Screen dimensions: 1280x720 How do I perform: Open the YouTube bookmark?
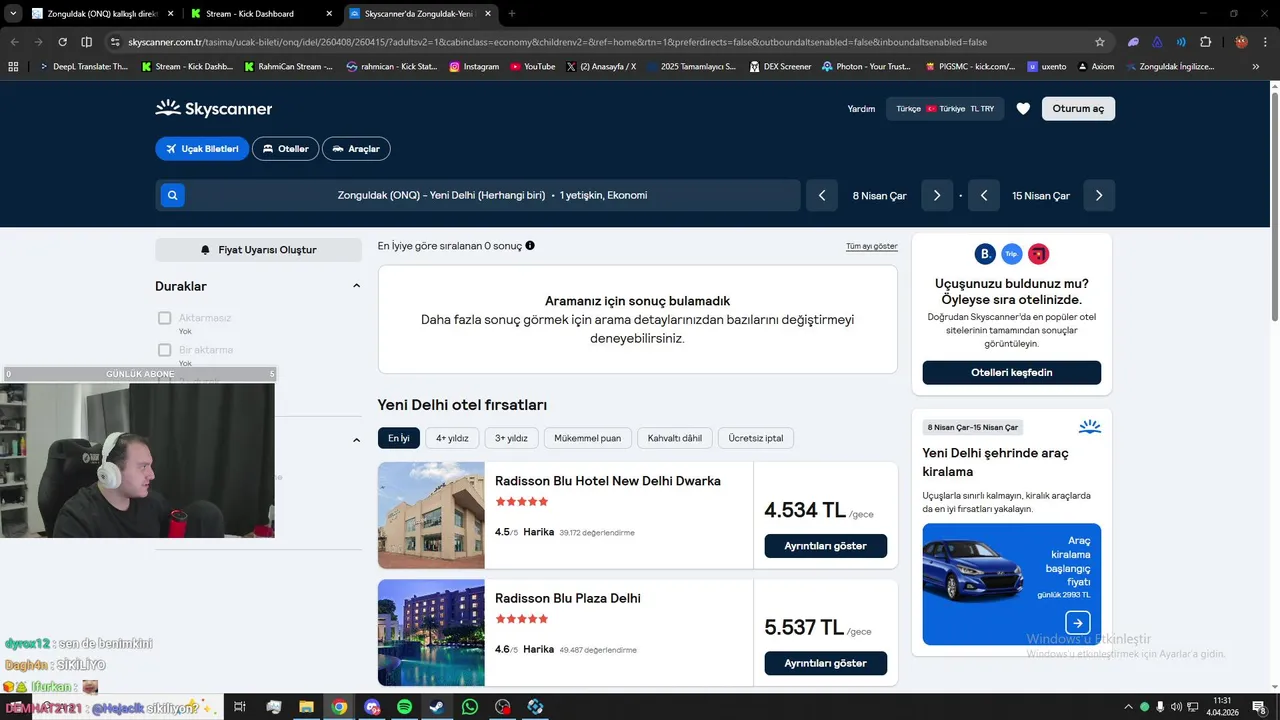coord(532,66)
